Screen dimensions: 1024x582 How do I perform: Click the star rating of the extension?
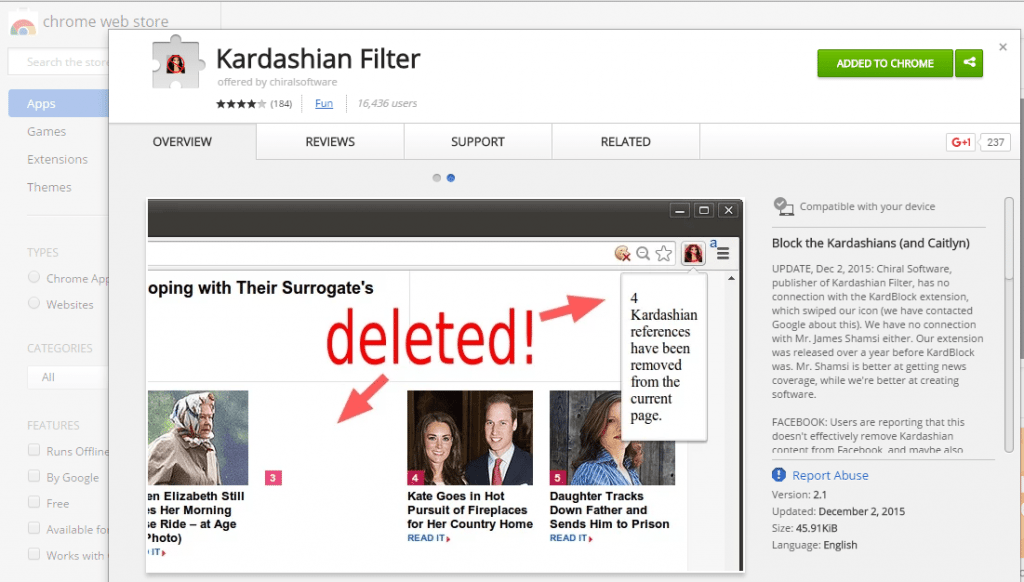[x=241, y=103]
